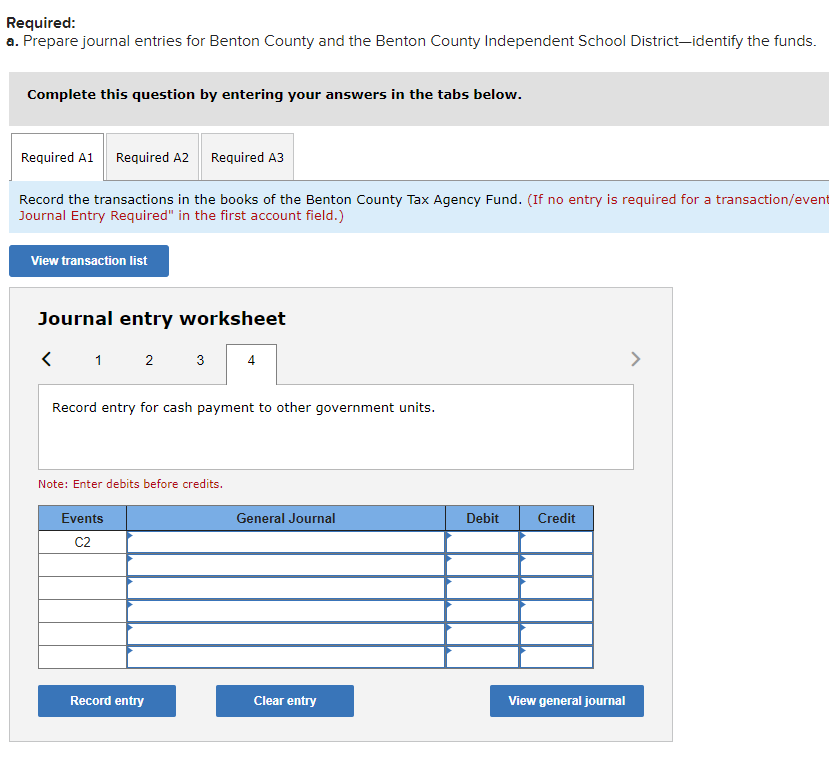829x758 pixels.
Task: Open General Journal dropdown in last row
Action: coord(286,657)
